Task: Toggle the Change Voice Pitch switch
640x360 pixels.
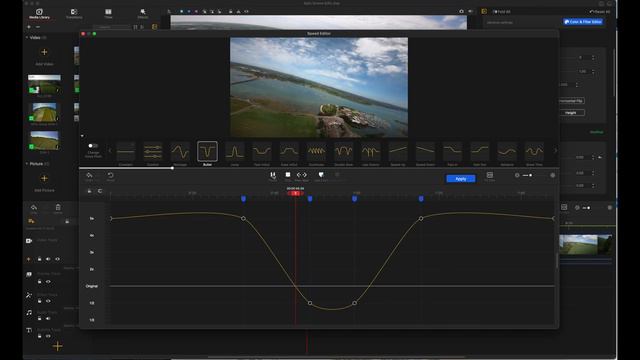Action: 93,146
